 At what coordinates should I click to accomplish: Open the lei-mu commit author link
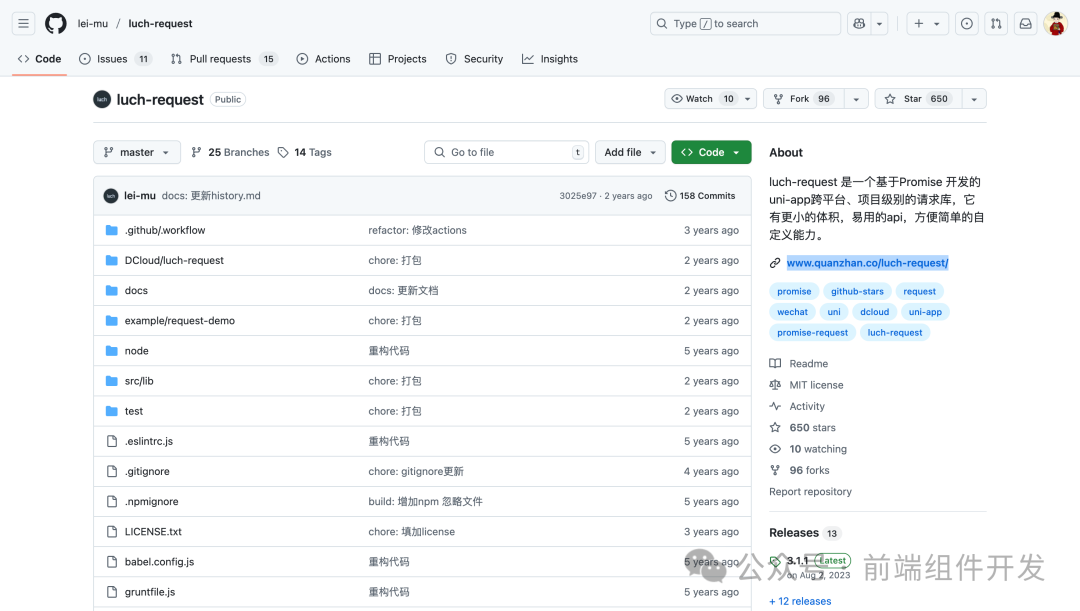click(140, 196)
